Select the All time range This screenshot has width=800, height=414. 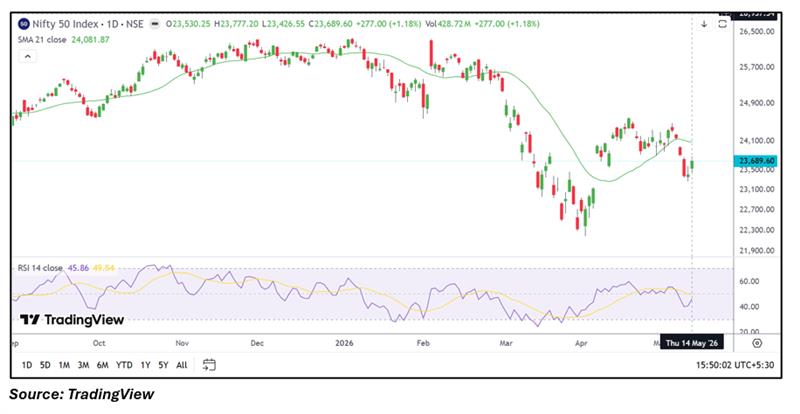point(182,365)
